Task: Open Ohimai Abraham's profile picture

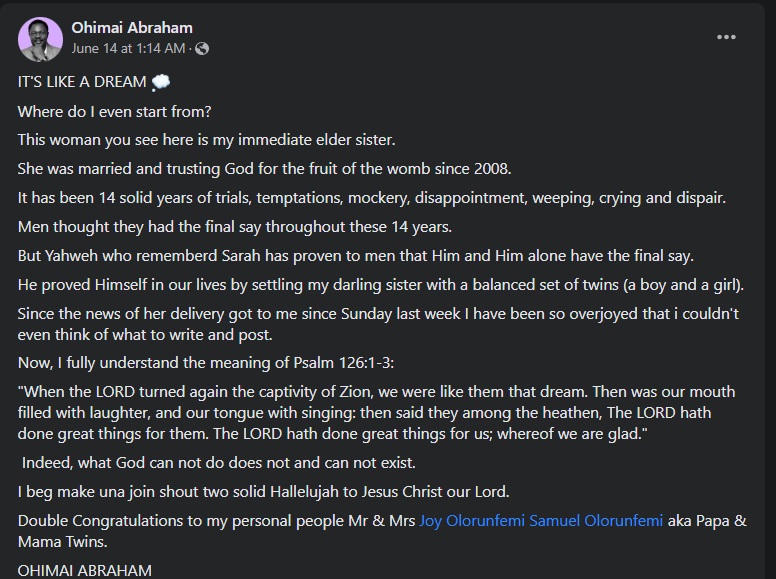Action: click(x=41, y=40)
